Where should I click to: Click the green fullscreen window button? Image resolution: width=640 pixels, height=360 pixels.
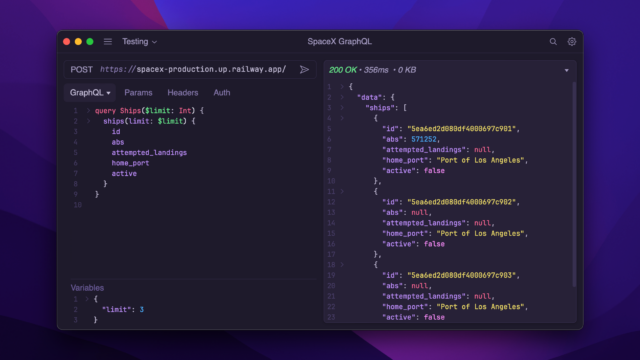point(90,42)
